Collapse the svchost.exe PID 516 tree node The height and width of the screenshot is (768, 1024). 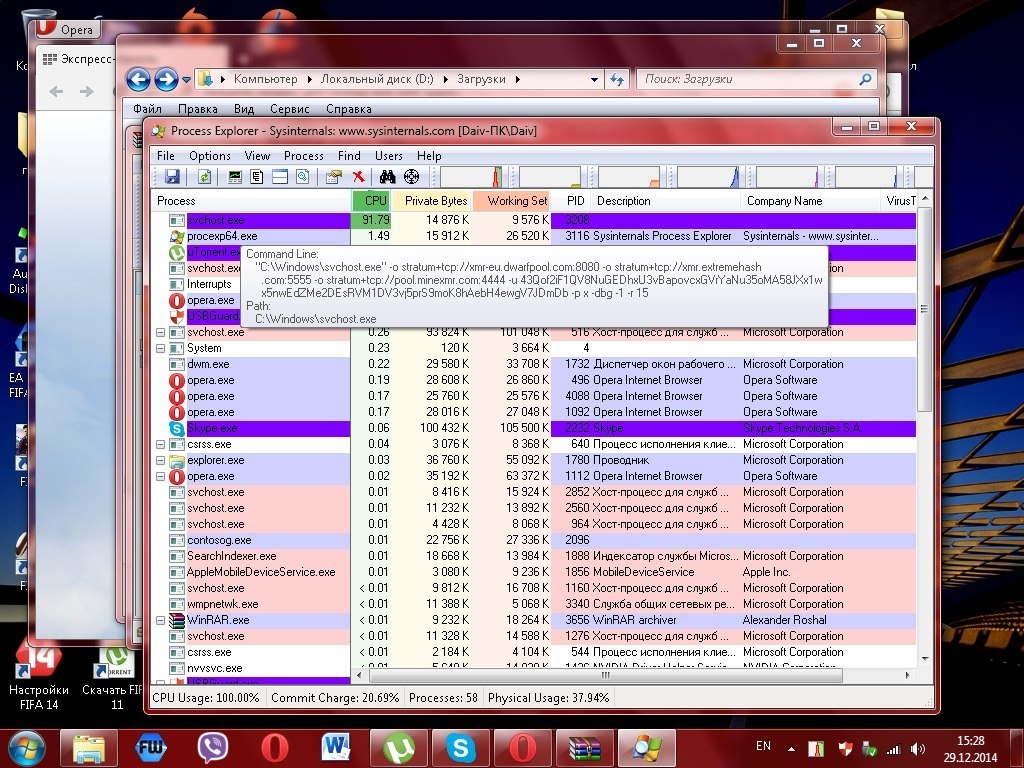[161, 332]
